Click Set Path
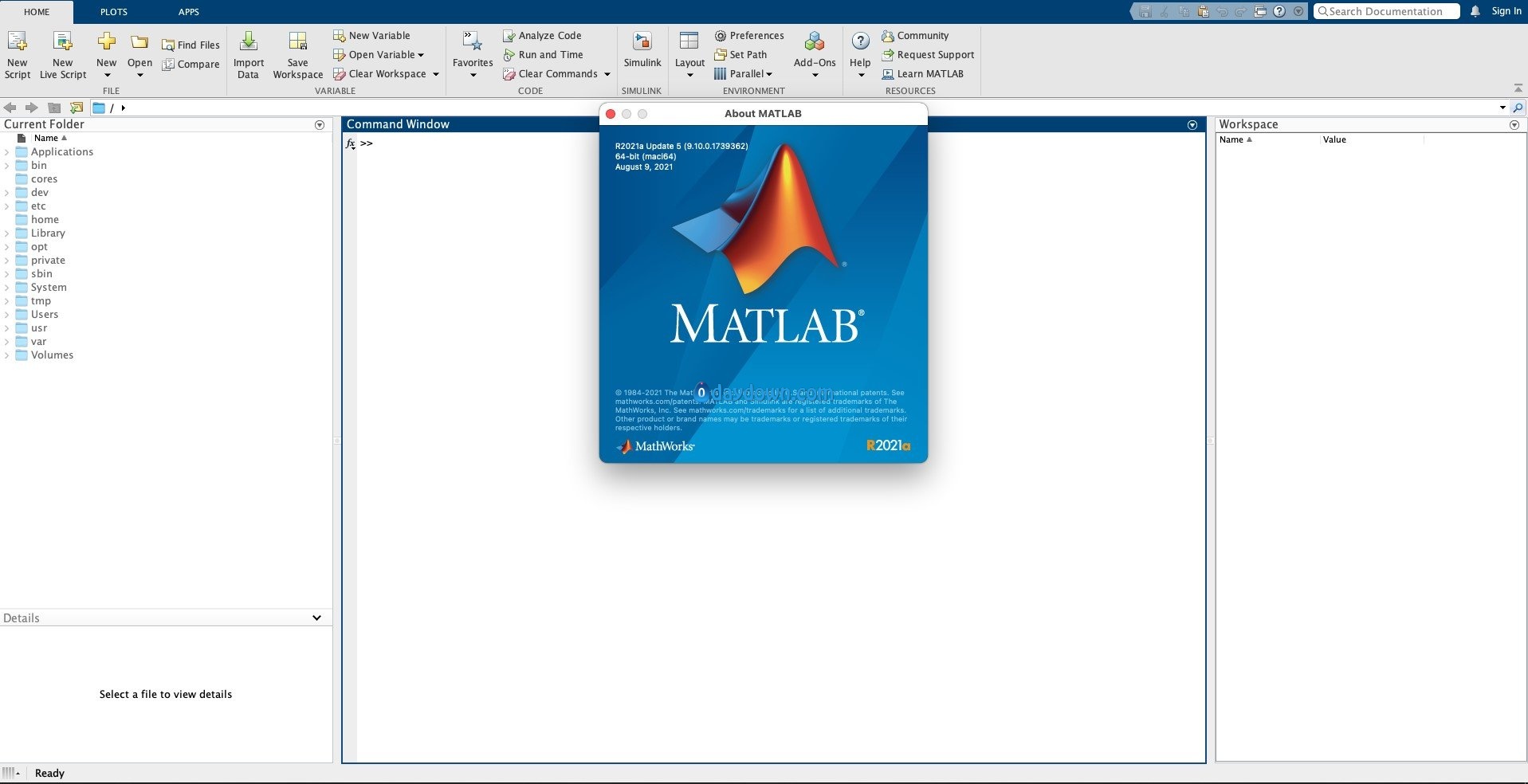The width and height of the screenshot is (1528, 784). coord(740,54)
